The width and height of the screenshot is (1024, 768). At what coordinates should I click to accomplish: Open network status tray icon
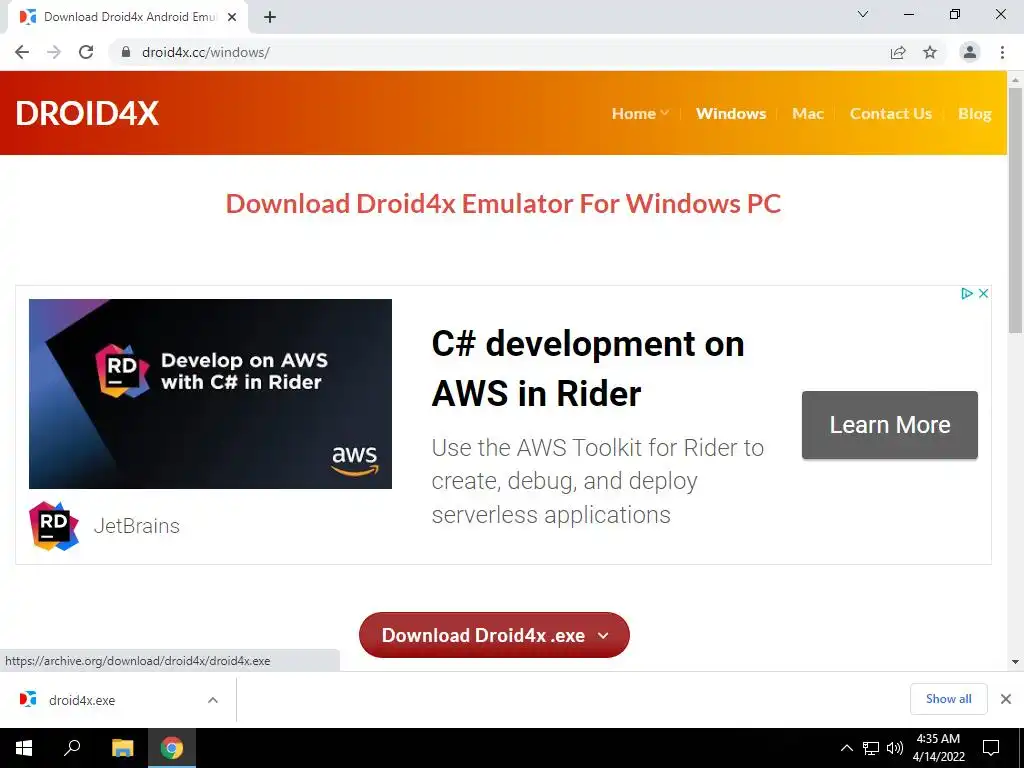coord(871,748)
